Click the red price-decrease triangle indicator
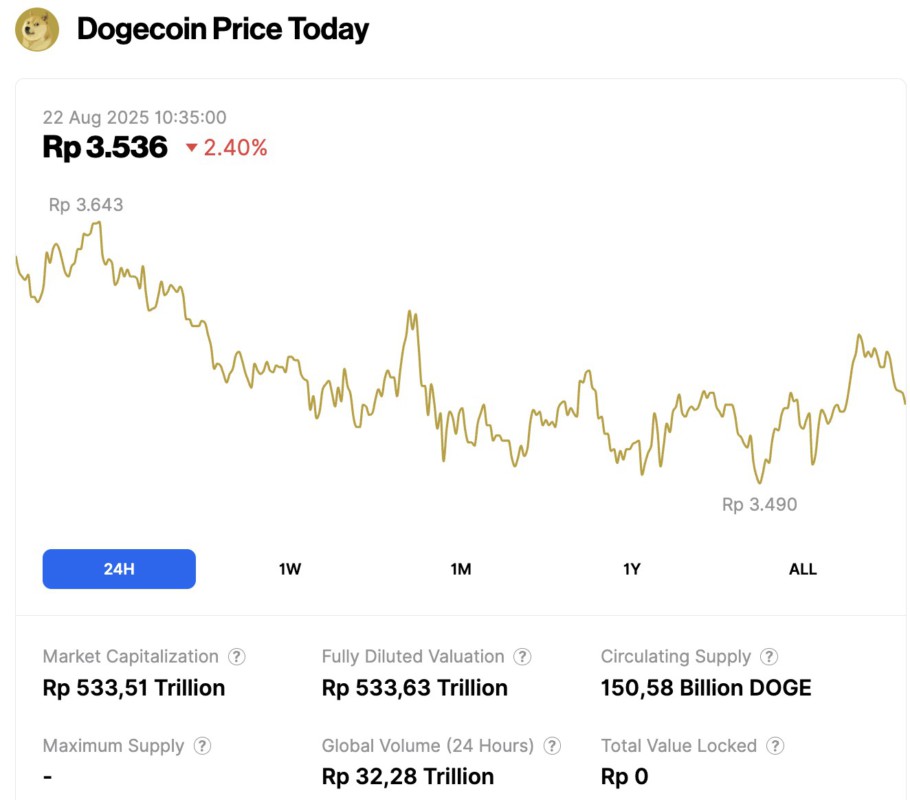The image size is (910, 800). [x=191, y=148]
